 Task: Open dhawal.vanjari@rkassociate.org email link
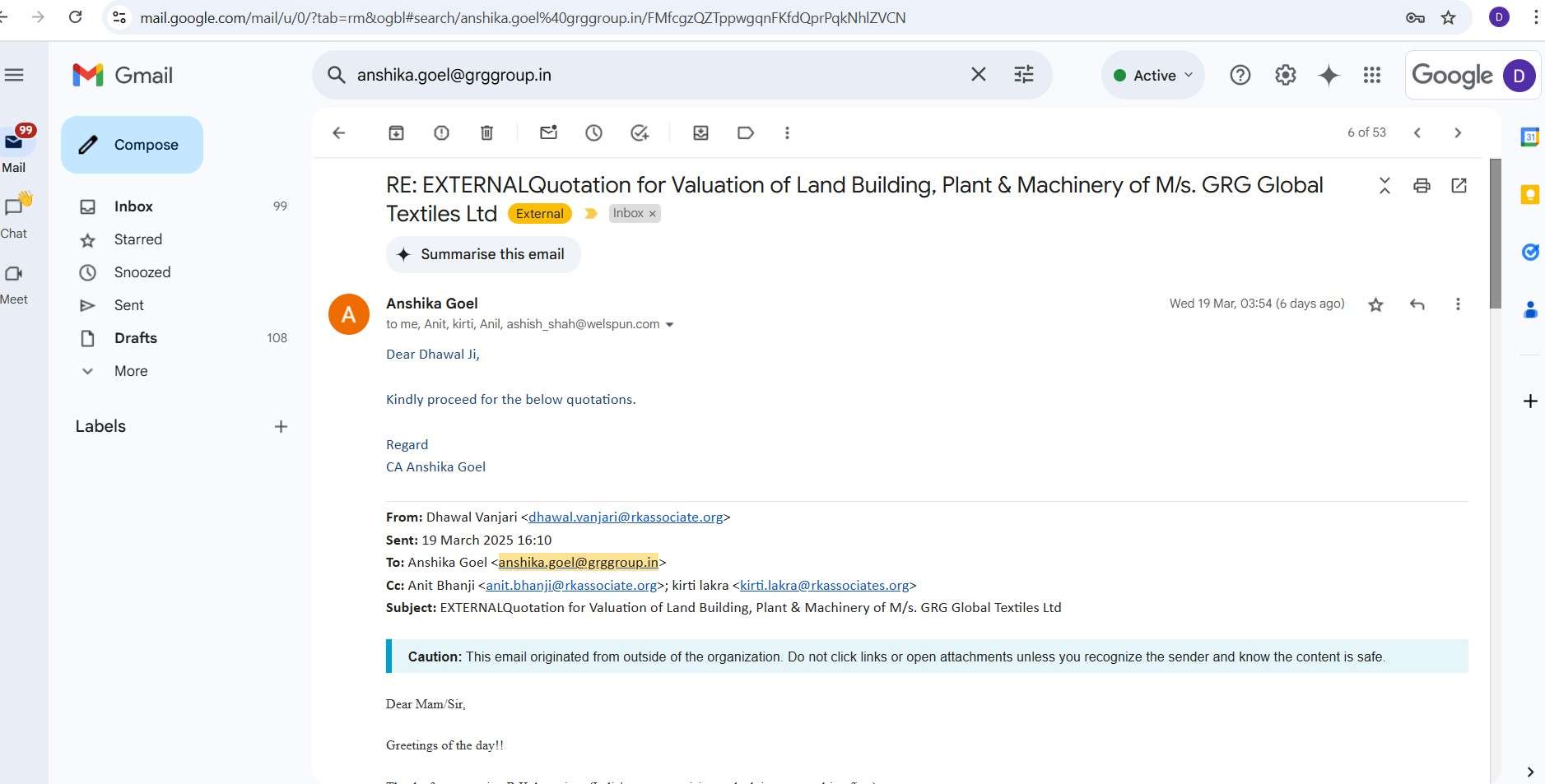click(x=626, y=517)
